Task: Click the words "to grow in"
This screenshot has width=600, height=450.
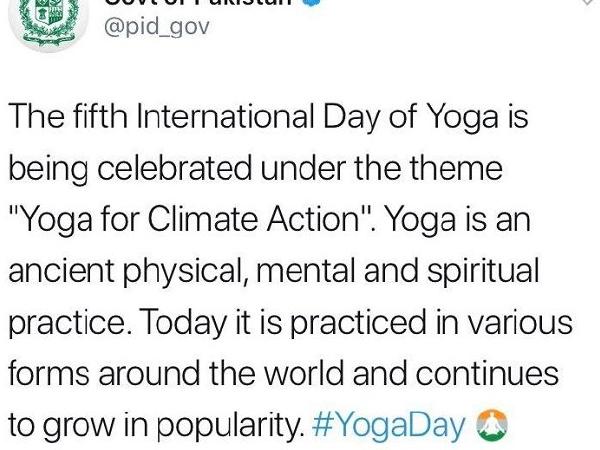Action: coord(78,426)
